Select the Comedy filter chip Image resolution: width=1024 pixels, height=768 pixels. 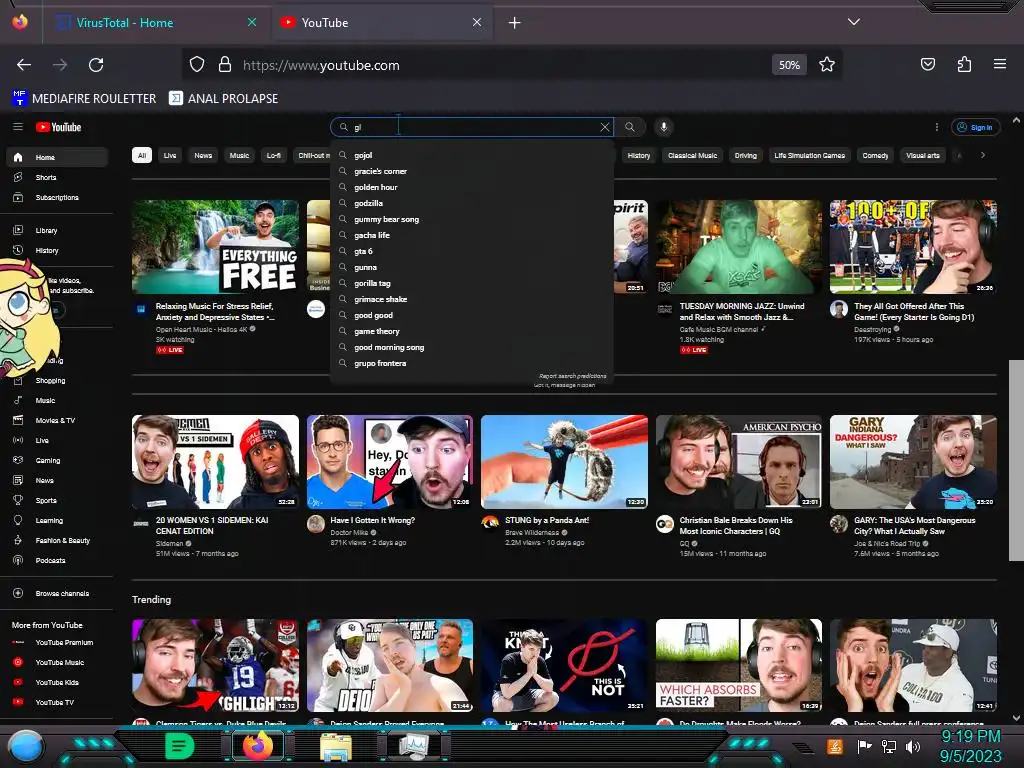tap(875, 155)
